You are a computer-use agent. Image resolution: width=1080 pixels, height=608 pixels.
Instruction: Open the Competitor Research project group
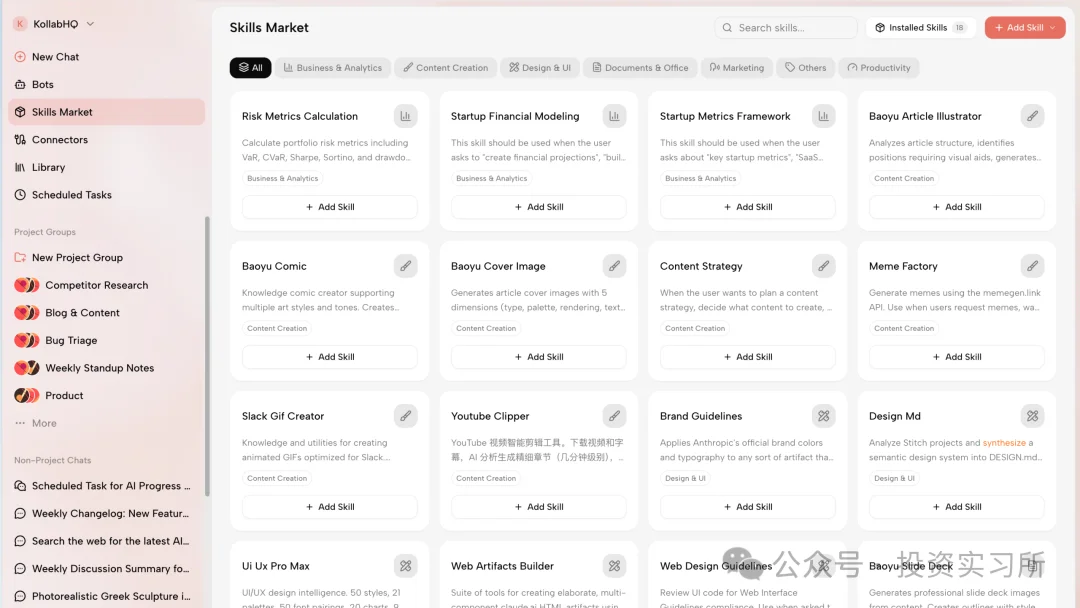pyautogui.click(x=96, y=286)
